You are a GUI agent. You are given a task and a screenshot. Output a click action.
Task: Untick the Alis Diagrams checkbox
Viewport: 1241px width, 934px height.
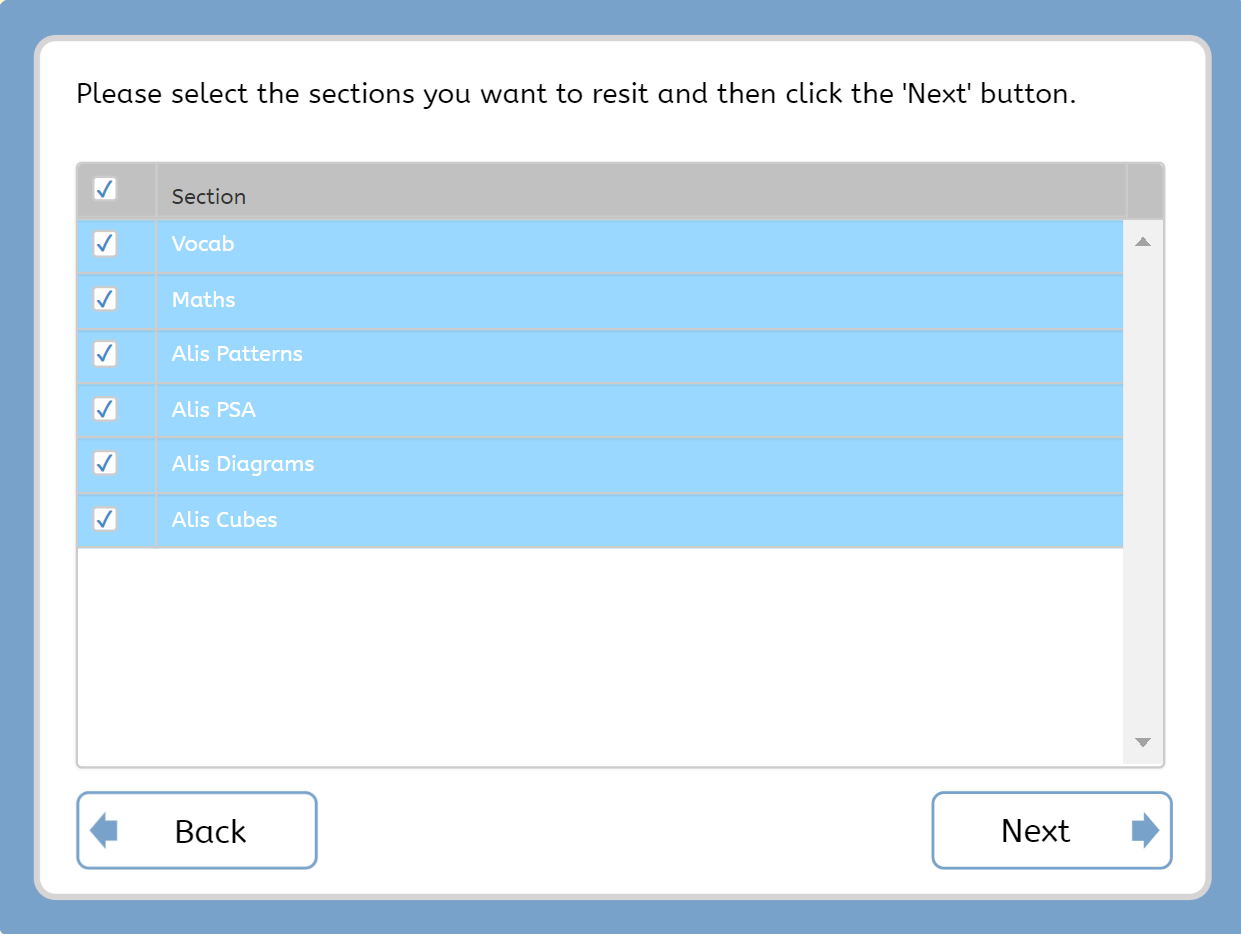click(x=105, y=463)
